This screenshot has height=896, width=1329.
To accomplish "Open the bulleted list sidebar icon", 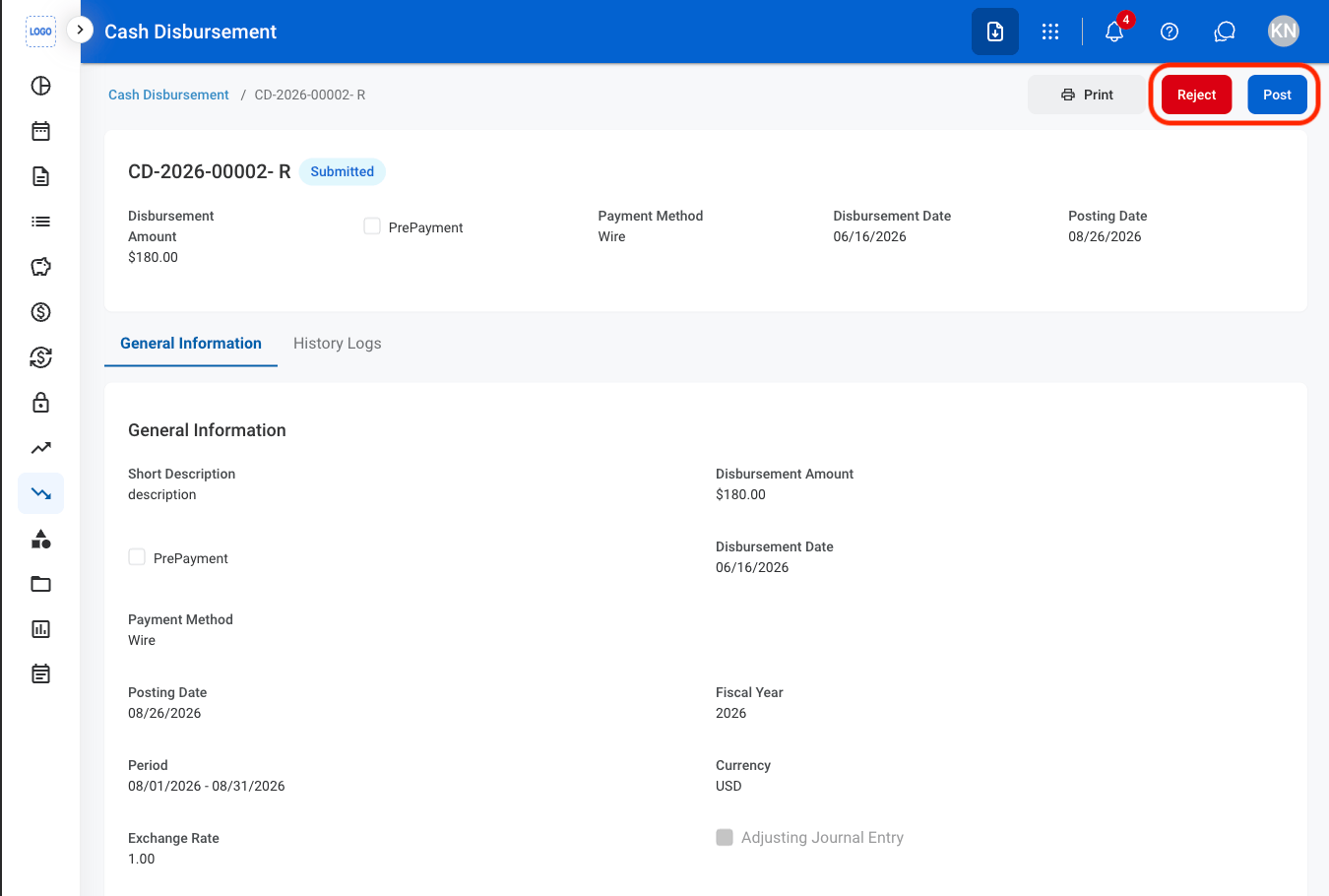I will 40,222.
